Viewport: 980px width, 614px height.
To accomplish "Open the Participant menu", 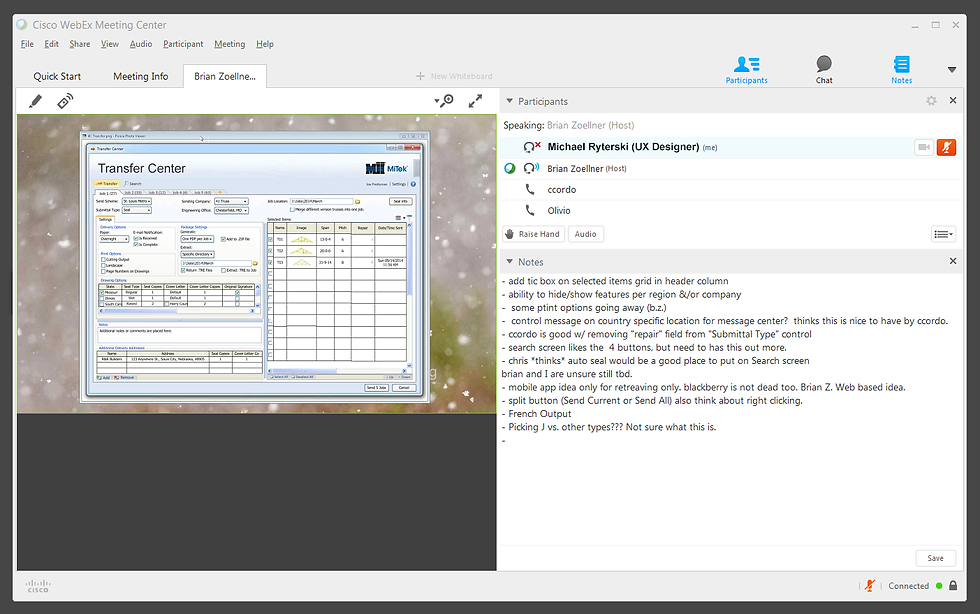I will click(x=183, y=44).
